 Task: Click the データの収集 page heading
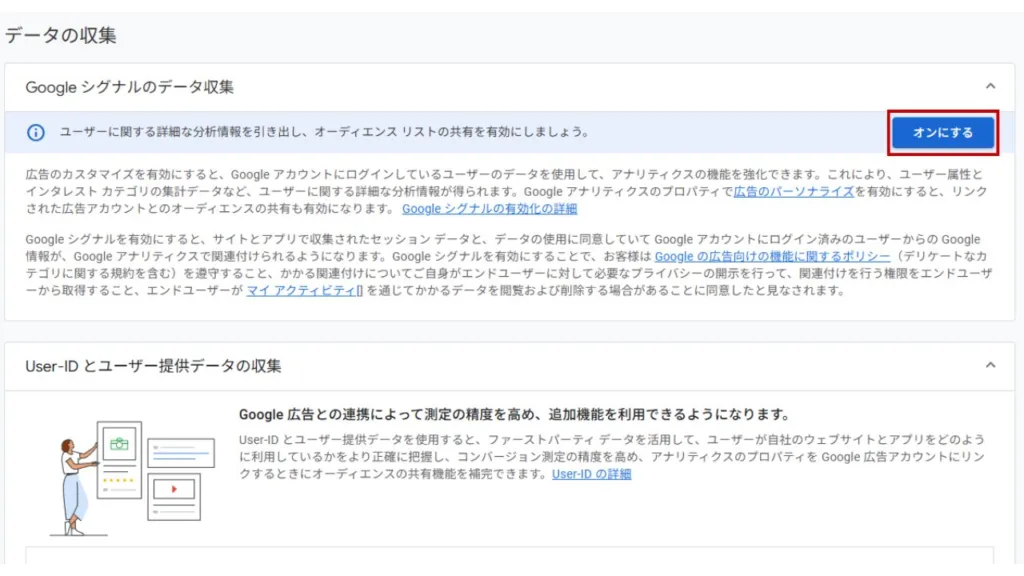[x=60, y=35]
